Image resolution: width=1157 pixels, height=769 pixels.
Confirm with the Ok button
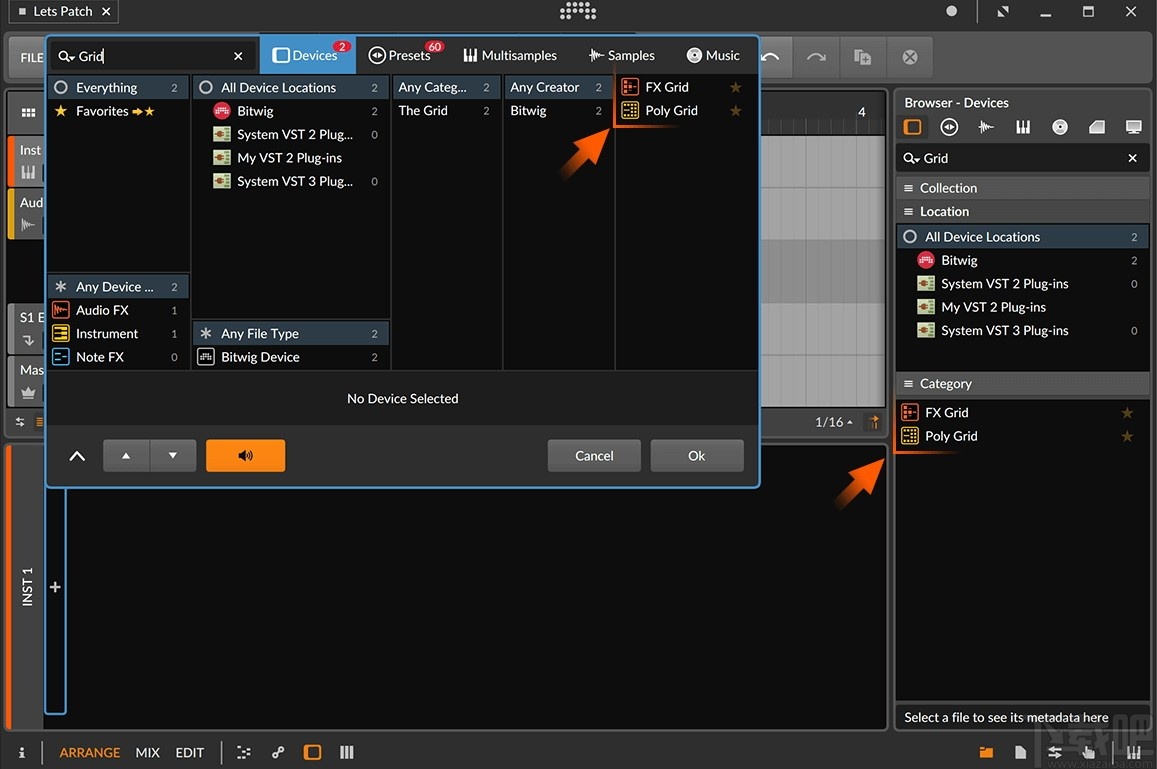697,456
